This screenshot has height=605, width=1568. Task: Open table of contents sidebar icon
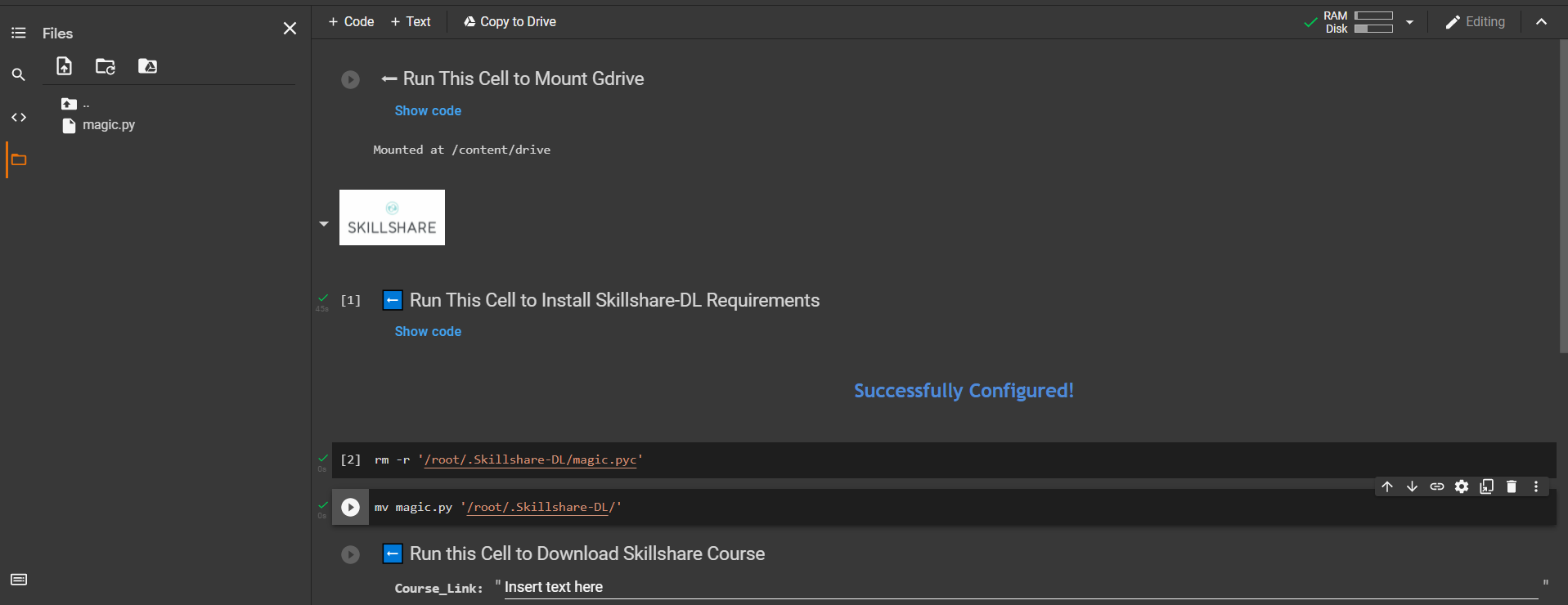[18, 33]
